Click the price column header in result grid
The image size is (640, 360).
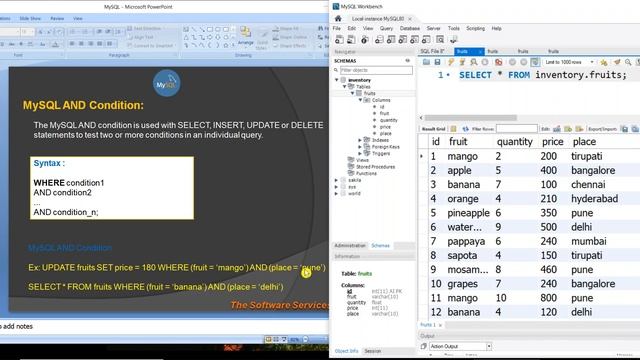[x=553, y=142]
